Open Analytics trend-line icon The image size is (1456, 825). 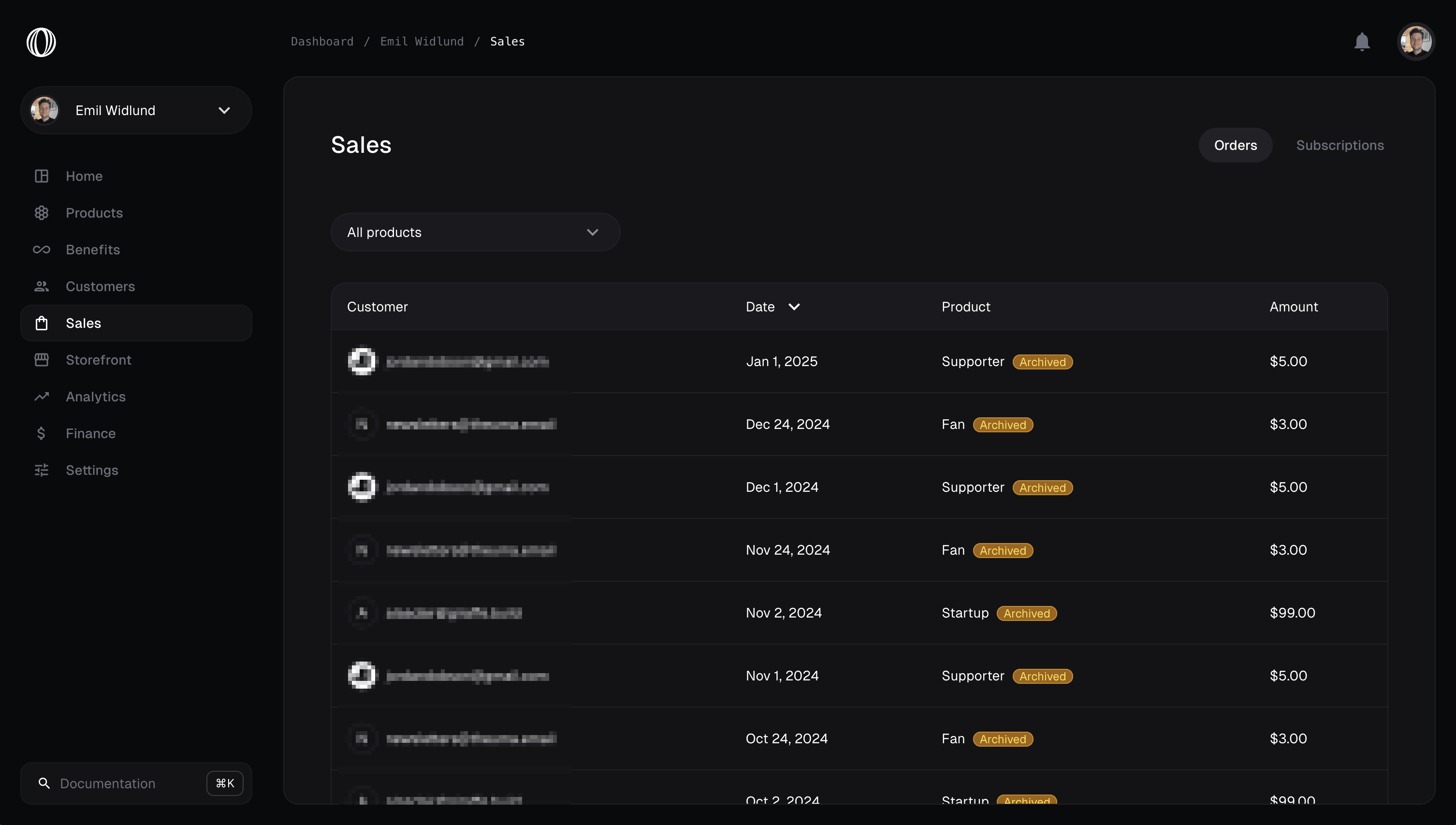coord(42,397)
